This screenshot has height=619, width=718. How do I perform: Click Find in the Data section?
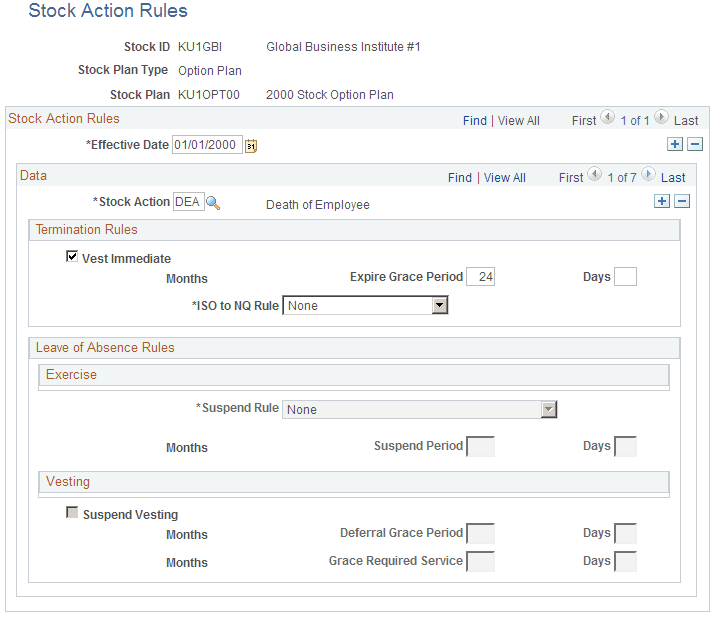pos(460,178)
